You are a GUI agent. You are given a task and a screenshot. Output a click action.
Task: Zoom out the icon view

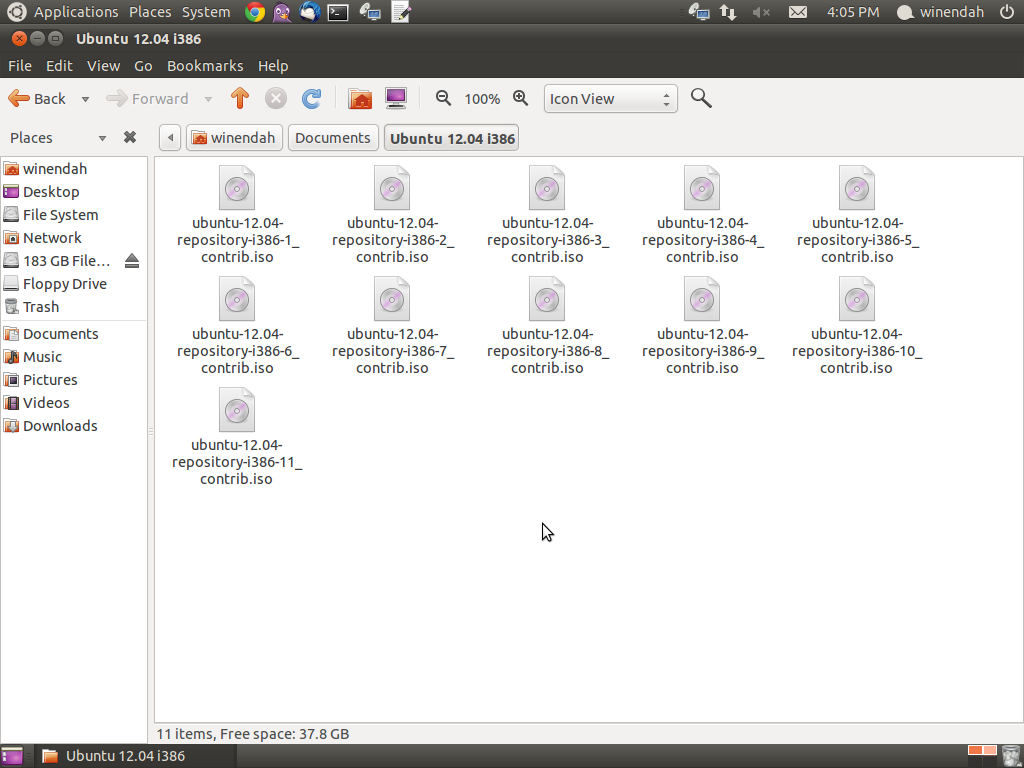click(x=443, y=98)
